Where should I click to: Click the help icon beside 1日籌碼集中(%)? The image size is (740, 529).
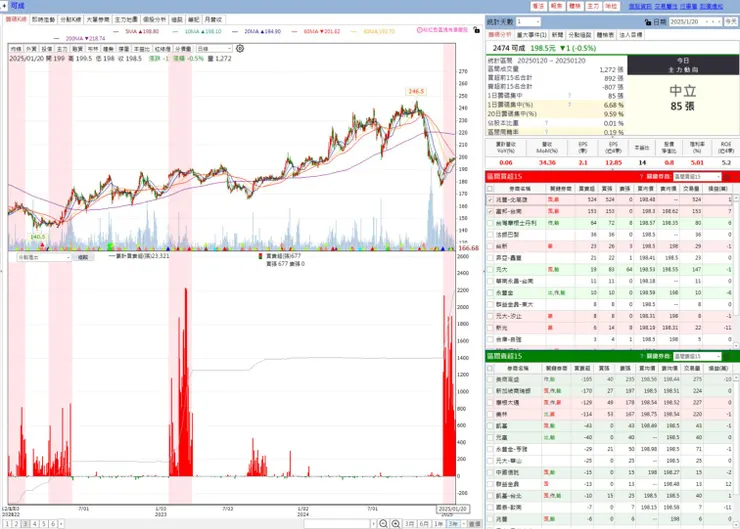click(570, 105)
